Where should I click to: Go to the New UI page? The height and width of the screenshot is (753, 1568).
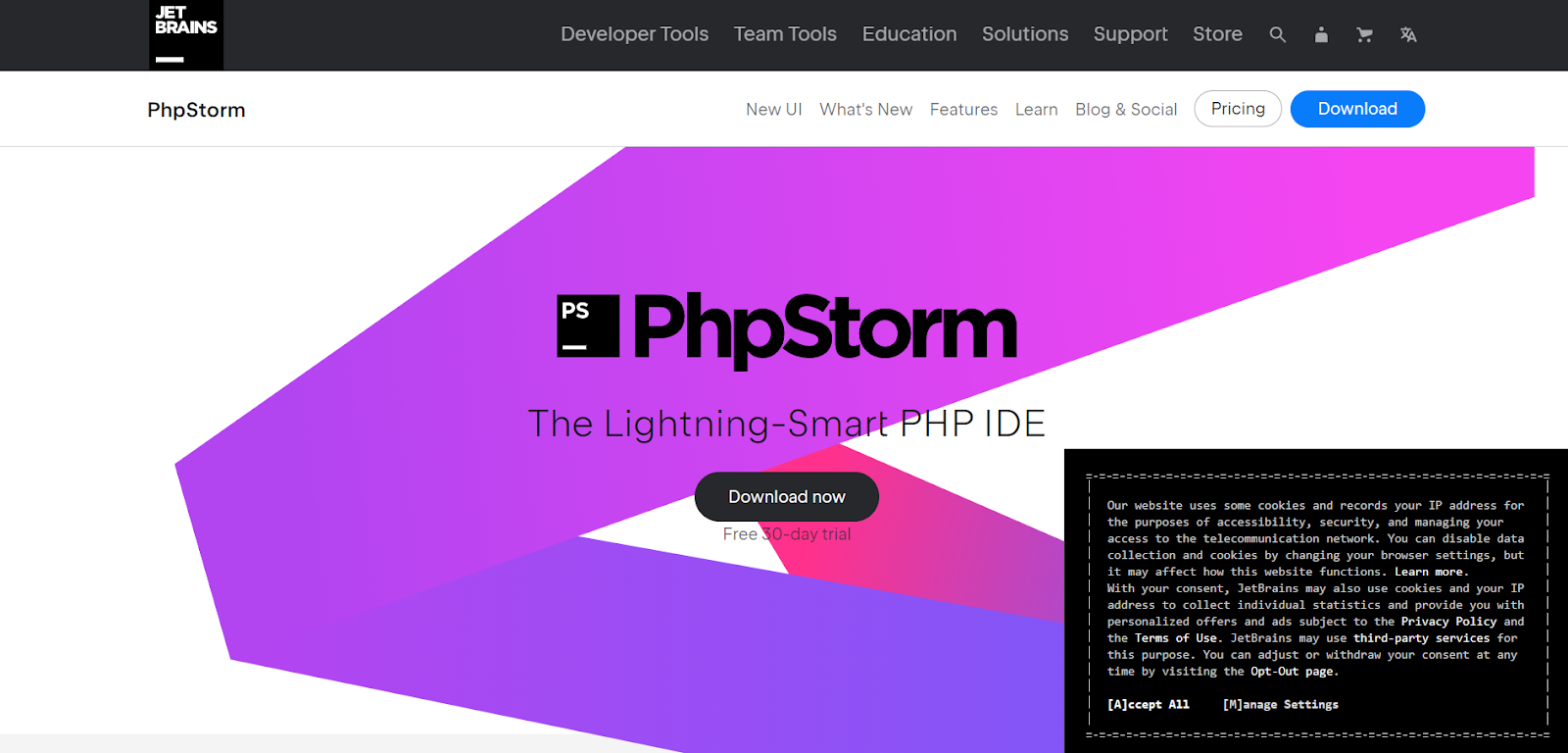point(774,110)
